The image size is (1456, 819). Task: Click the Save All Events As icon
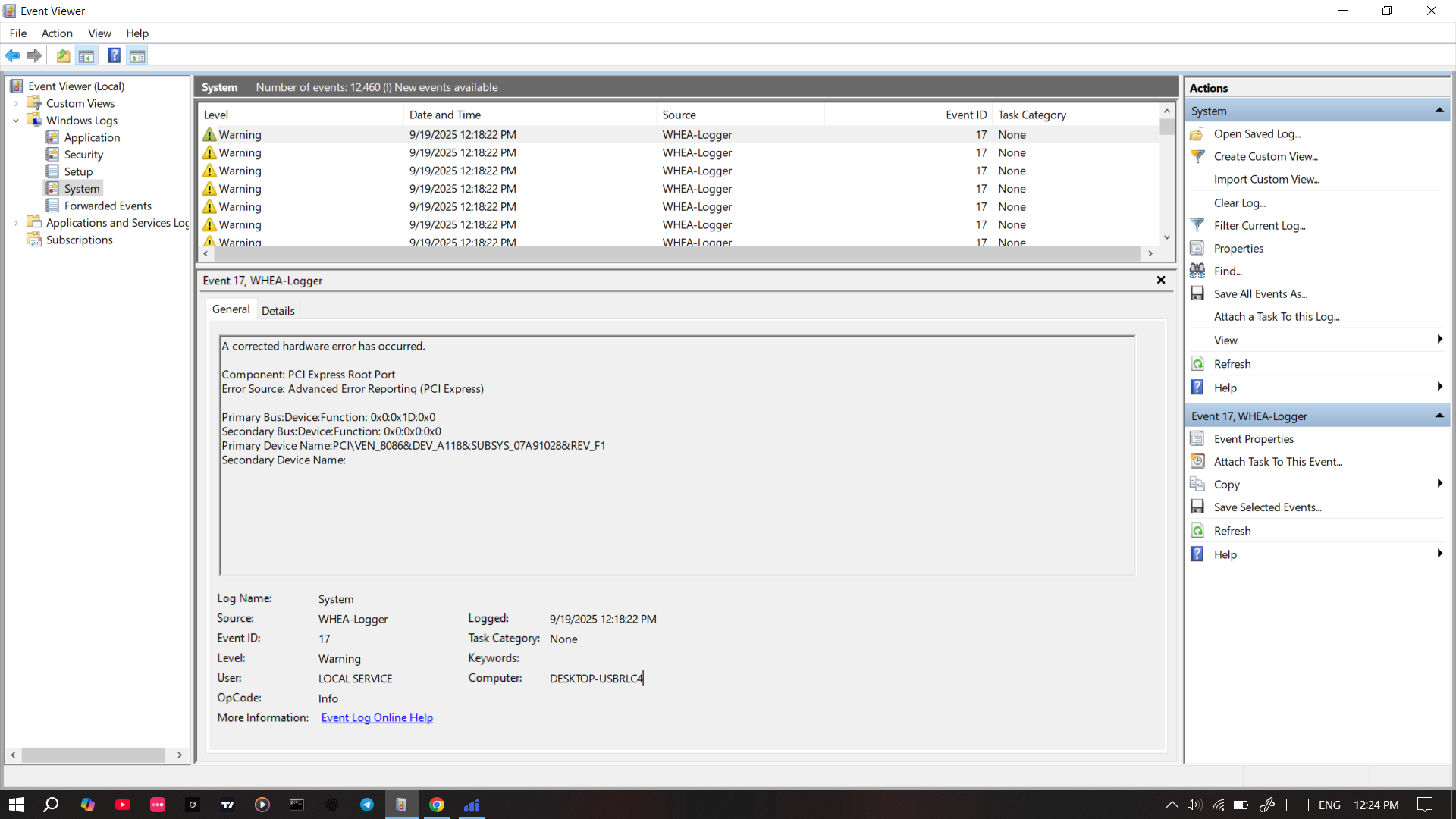tap(1197, 293)
